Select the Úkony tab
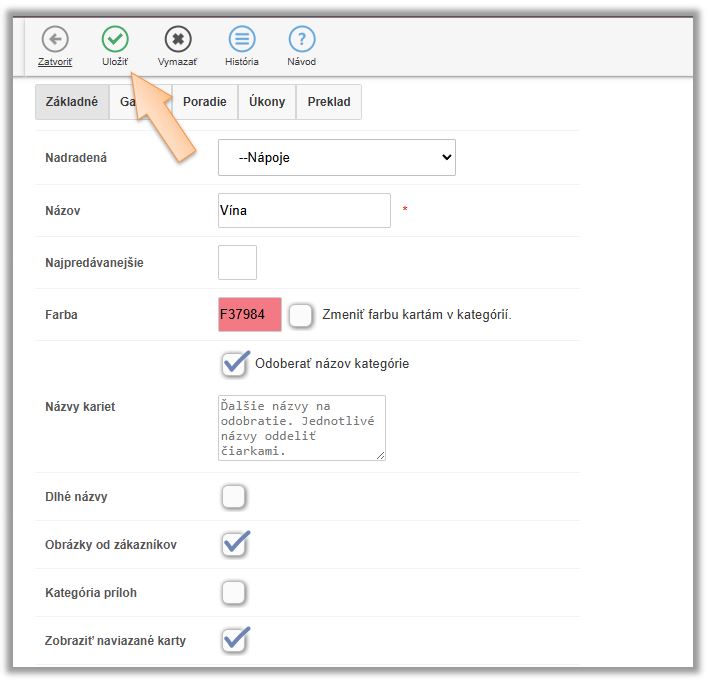This screenshot has height=682, width=707. pos(267,102)
